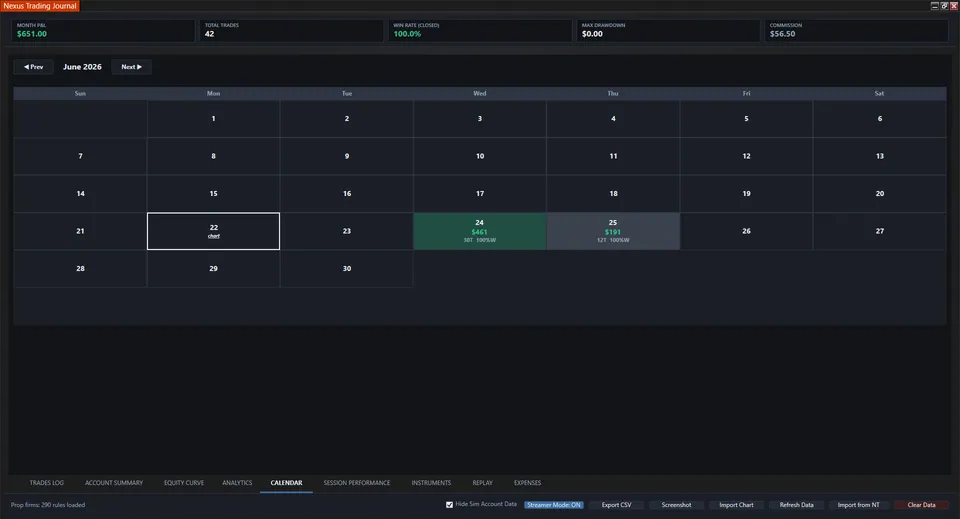Switch to Account Summary tab
960x519 pixels.
click(x=114, y=483)
